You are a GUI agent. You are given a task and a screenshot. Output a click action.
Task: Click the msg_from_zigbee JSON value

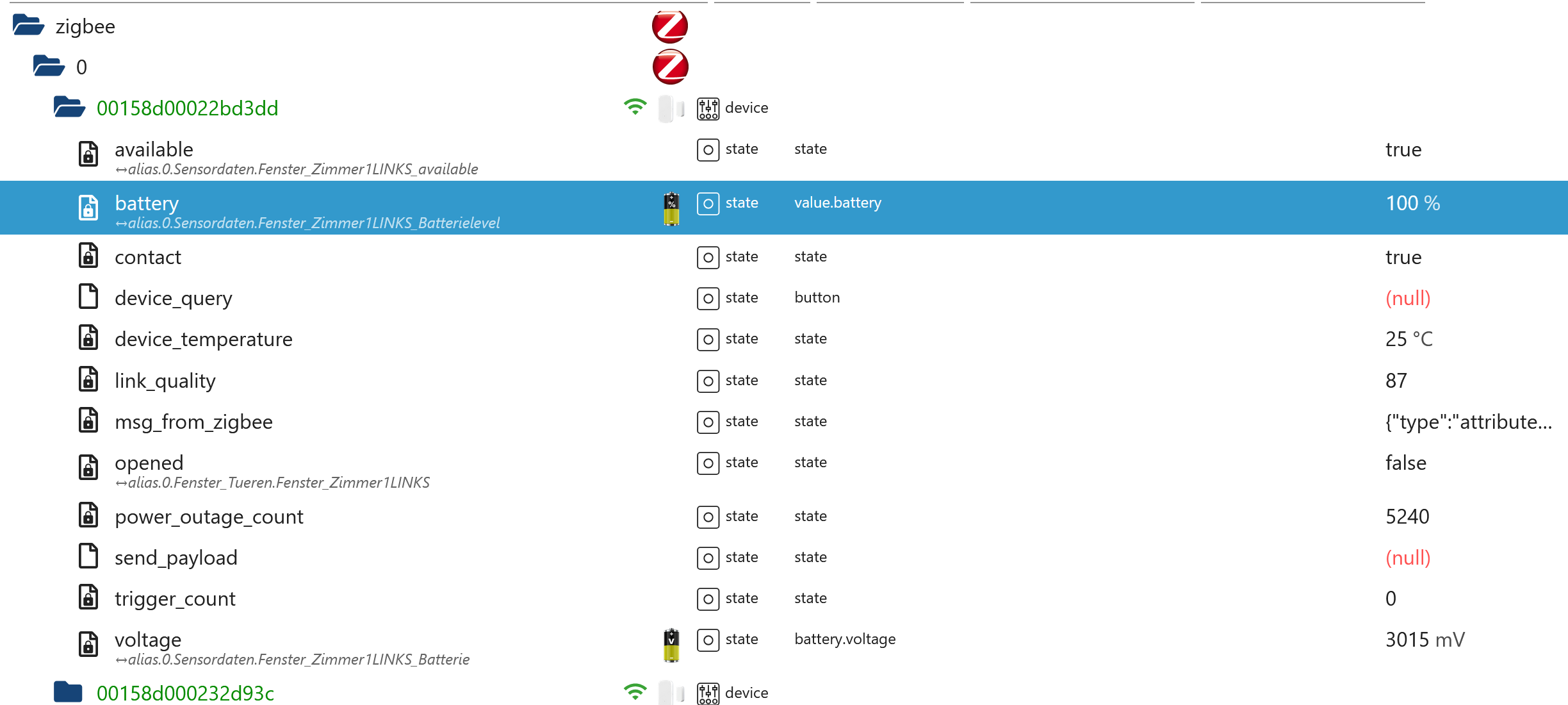pos(1467,422)
